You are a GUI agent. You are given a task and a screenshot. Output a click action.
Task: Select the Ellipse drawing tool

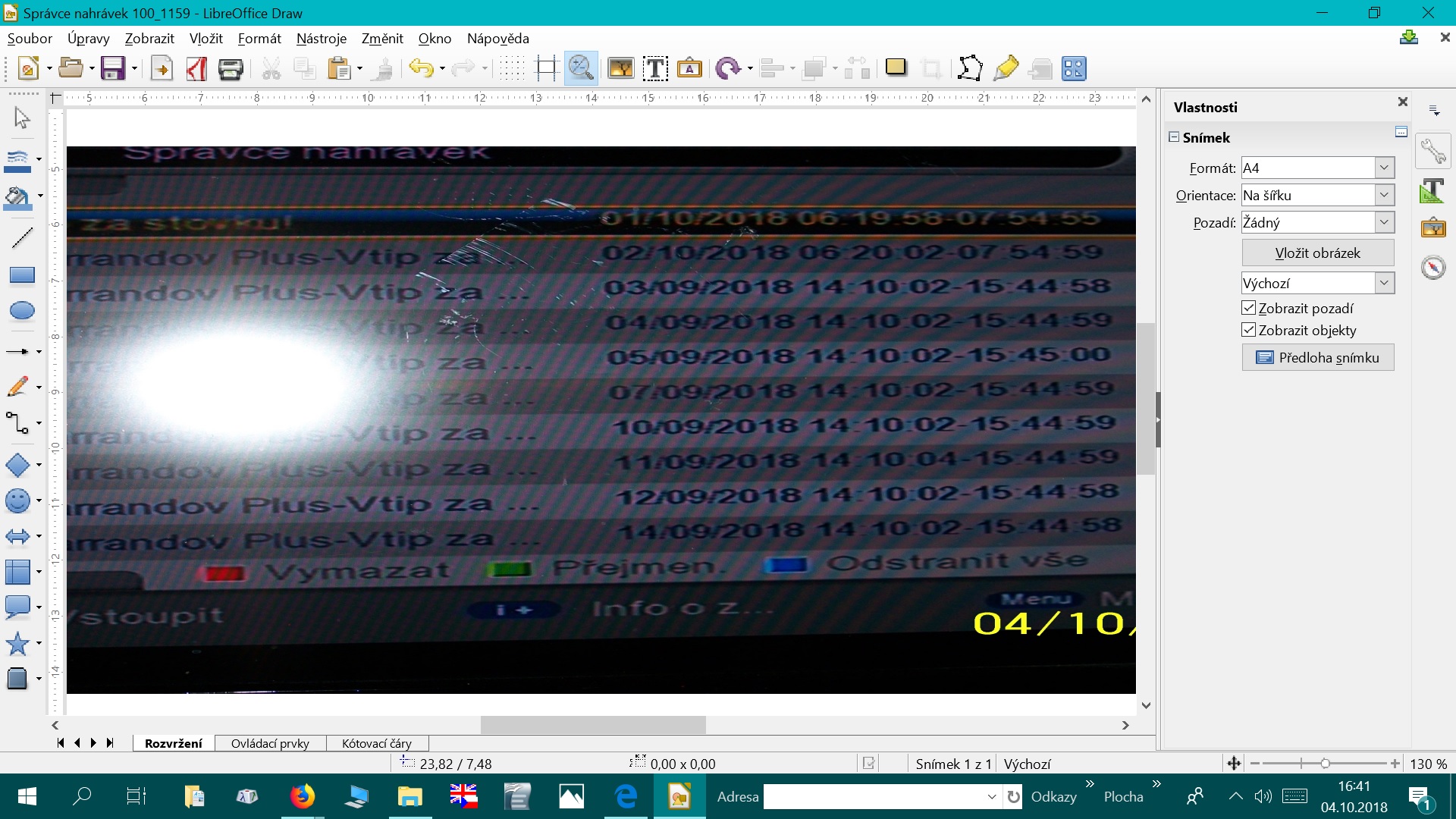pyautogui.click(x=21, y=311)
